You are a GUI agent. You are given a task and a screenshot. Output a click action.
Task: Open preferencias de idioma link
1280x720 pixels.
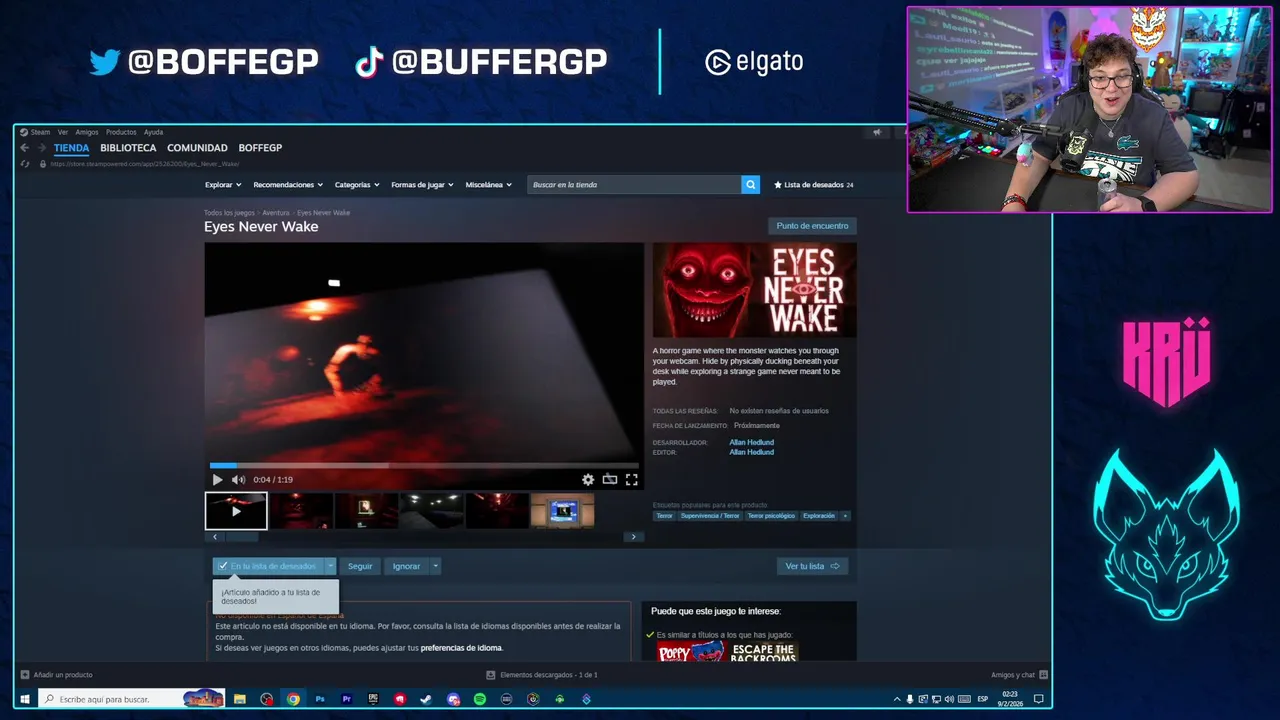[461, 648]
